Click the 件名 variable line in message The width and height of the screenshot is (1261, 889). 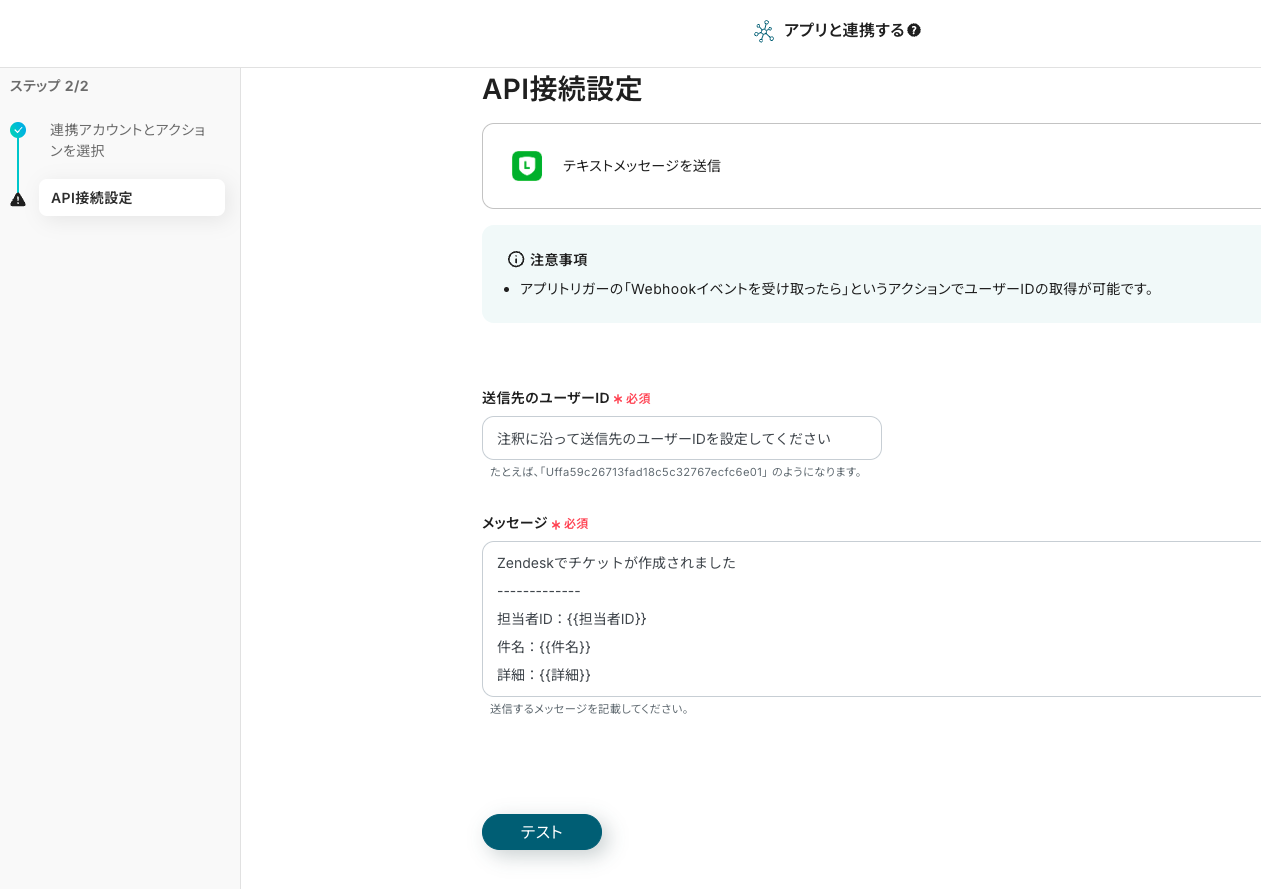pyautogui.click(x=544, y=647)
